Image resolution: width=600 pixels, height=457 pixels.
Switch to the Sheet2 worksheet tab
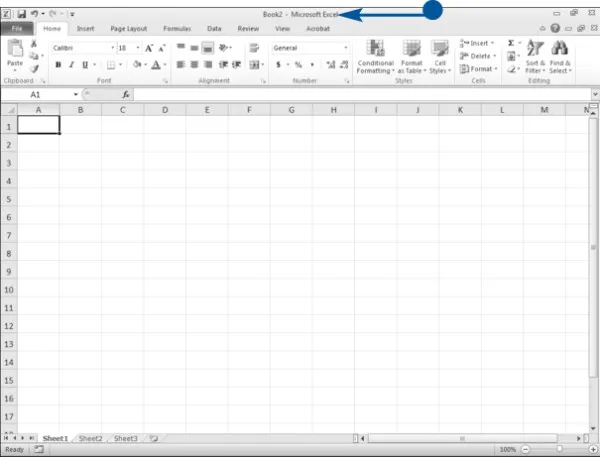[90, 438]
